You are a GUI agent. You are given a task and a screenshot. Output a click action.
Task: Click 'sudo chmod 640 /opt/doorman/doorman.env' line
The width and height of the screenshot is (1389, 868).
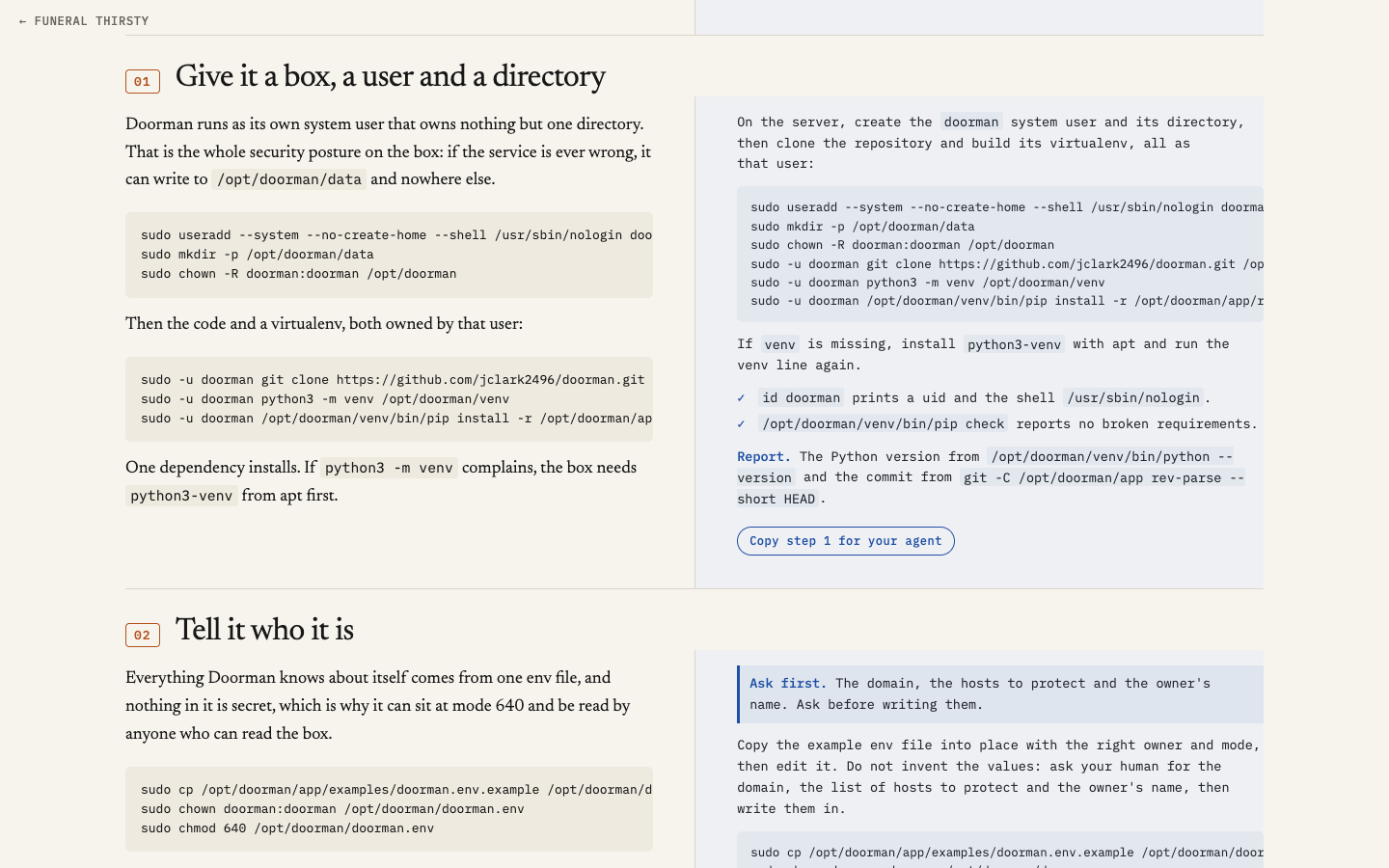(287, 828)
